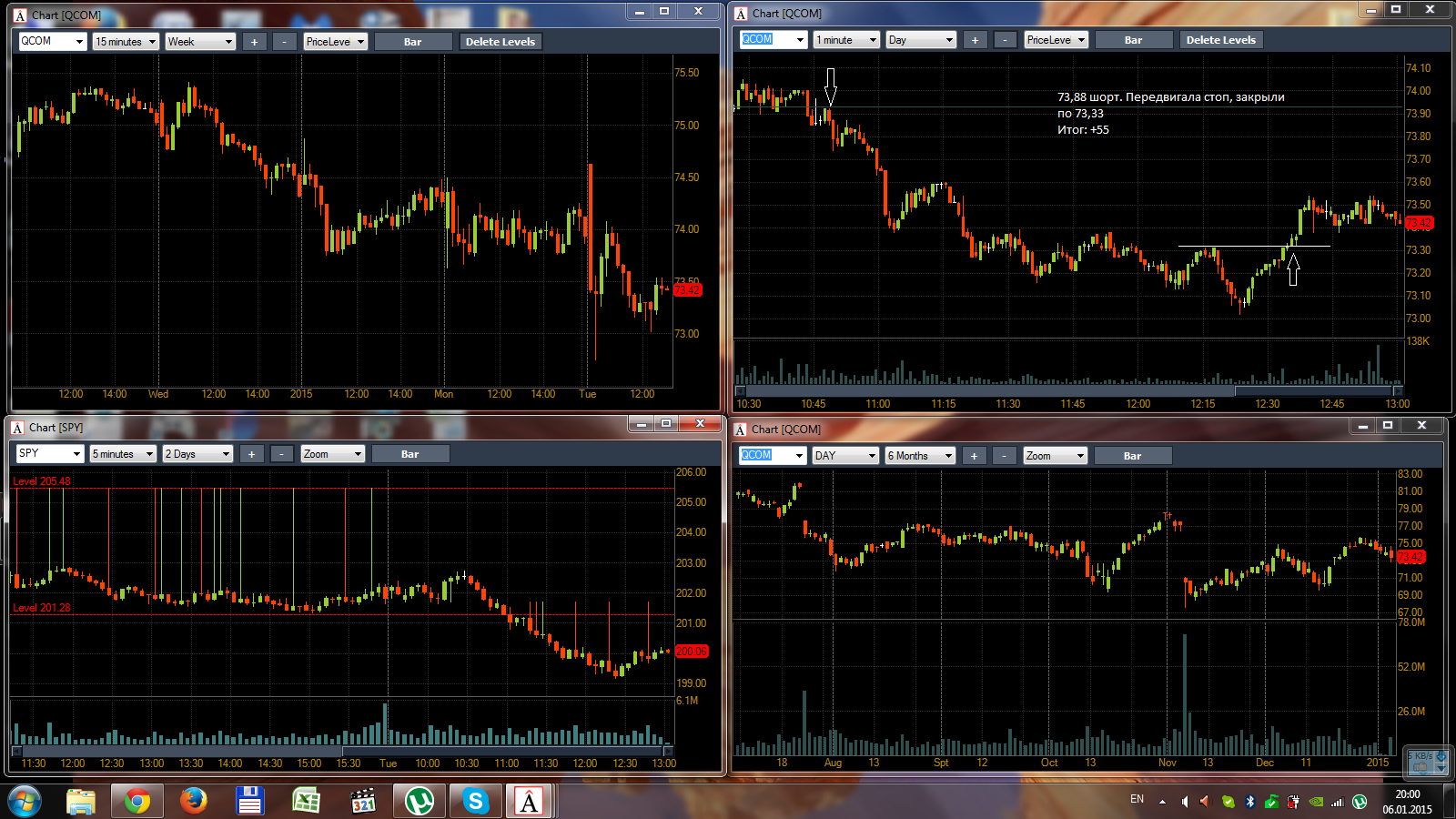Click plus button in DAY QCOM chart
The width and height of the screenshot is (1456, 819).
(974, 456)
